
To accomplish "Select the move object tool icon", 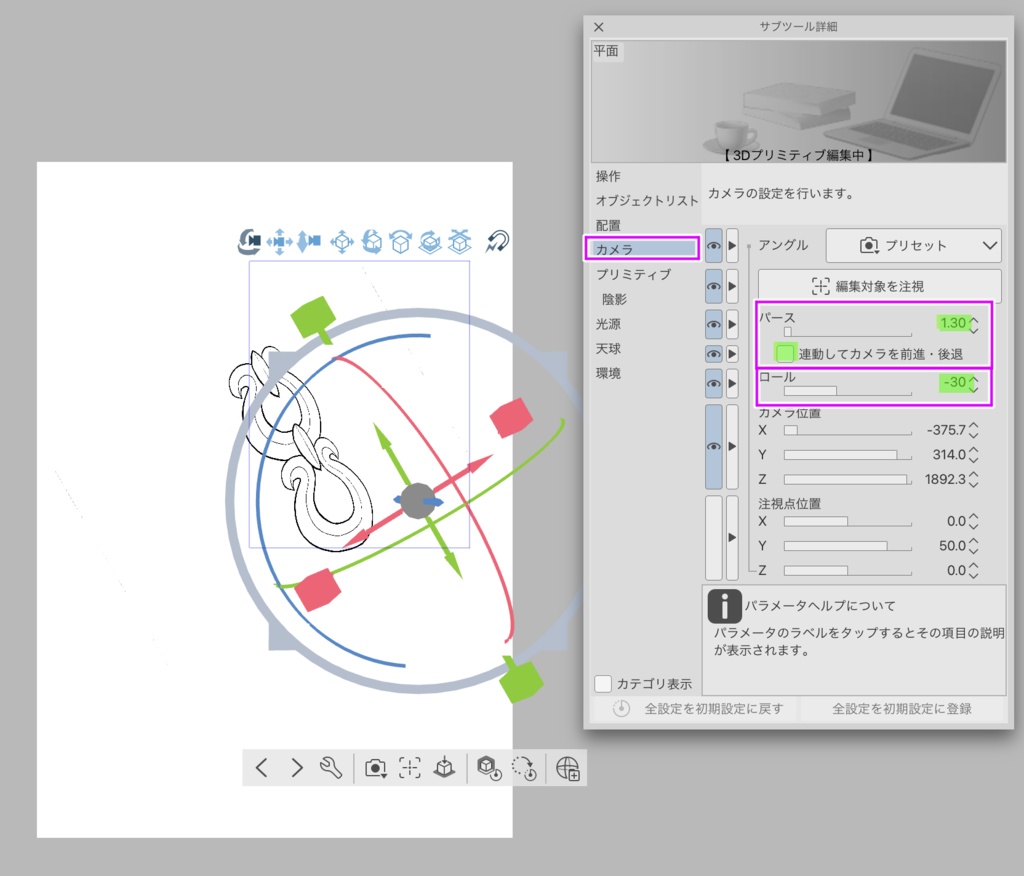I will (x=343, y=241).
